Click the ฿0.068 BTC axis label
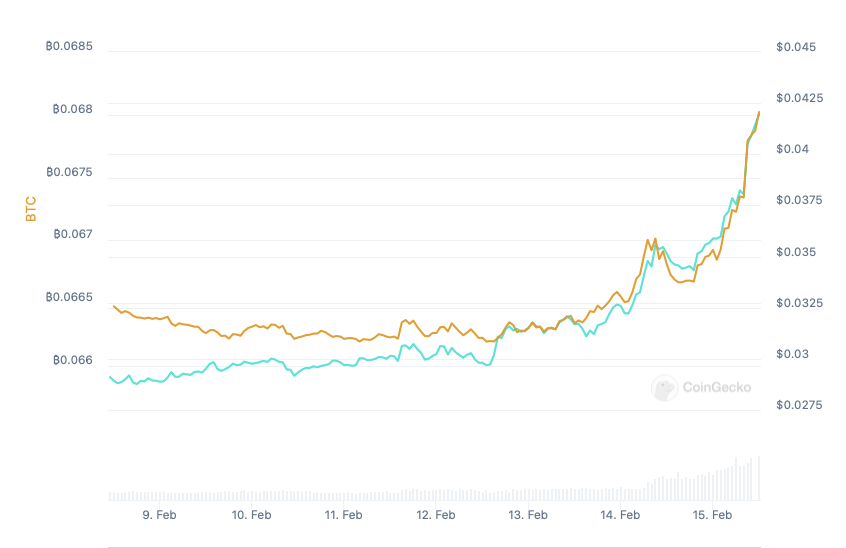 (x=73, y=109)
